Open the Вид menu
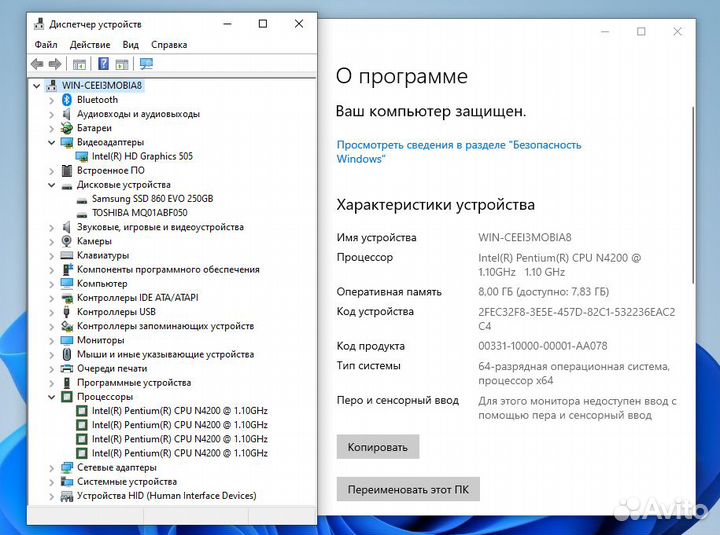 130,45
